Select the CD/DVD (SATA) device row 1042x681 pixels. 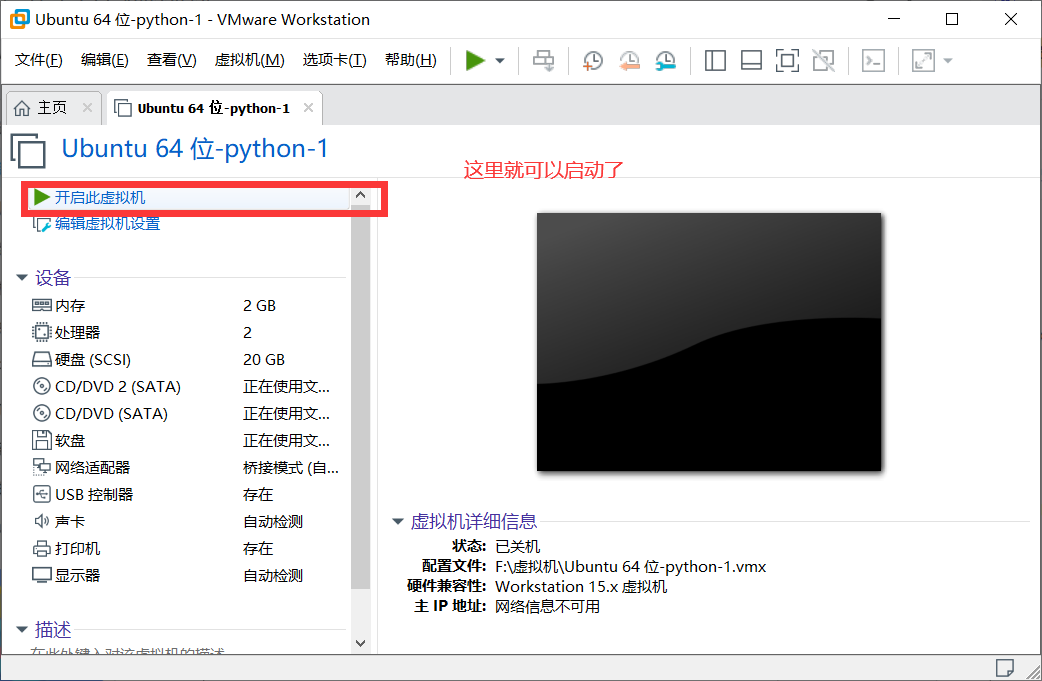point(188,413)
